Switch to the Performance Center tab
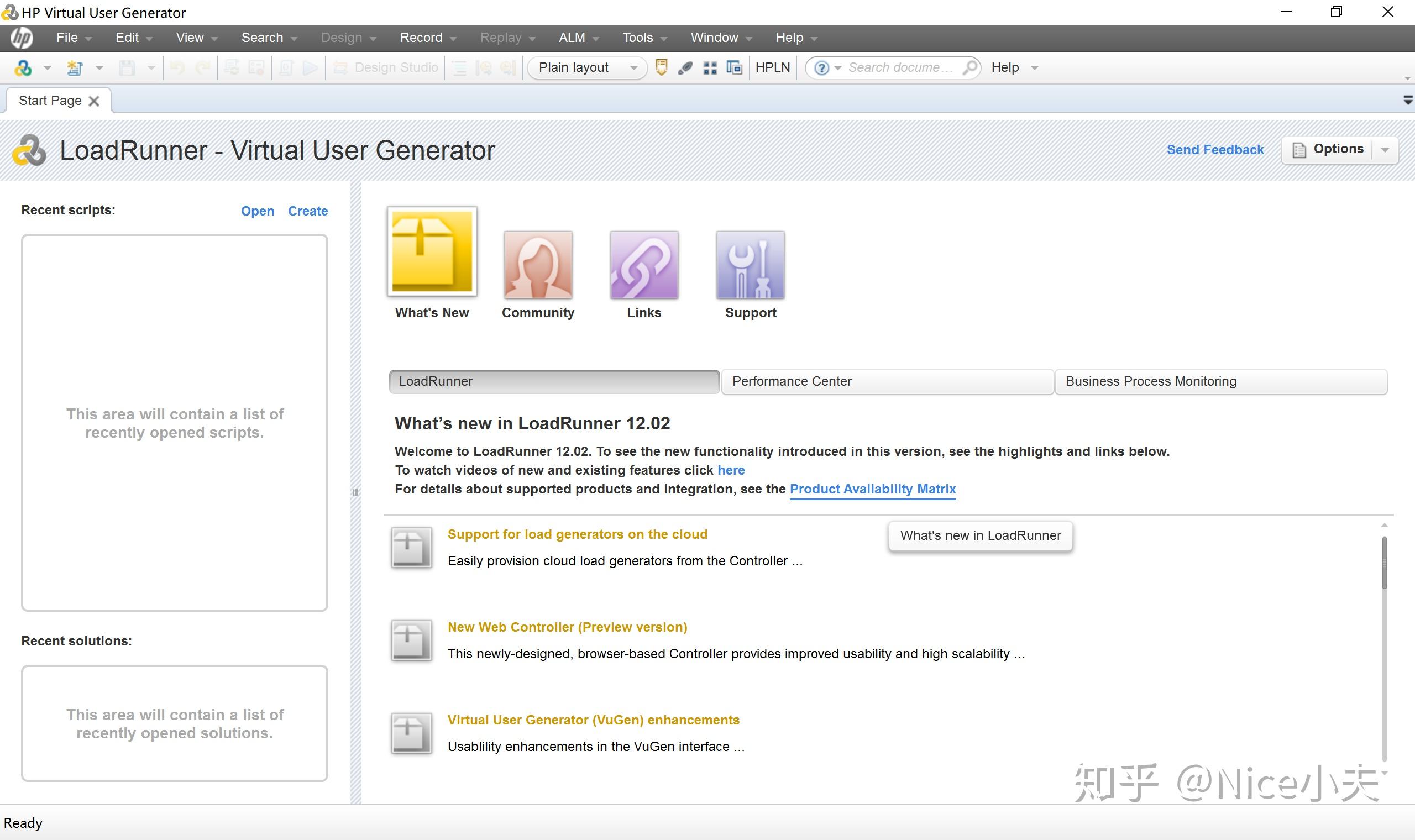This screenshot has width=1415, height=840. tap(887, 381)
